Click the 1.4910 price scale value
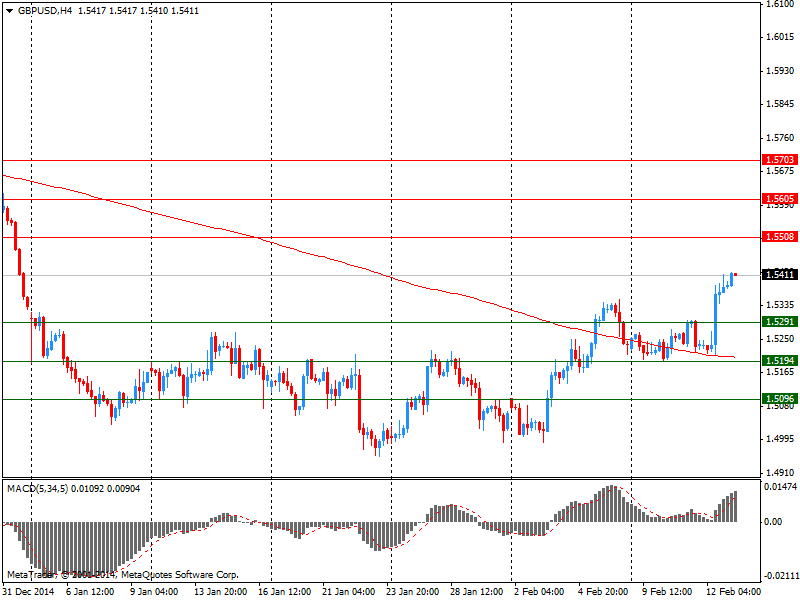800x600 pixels. [780, 472]
